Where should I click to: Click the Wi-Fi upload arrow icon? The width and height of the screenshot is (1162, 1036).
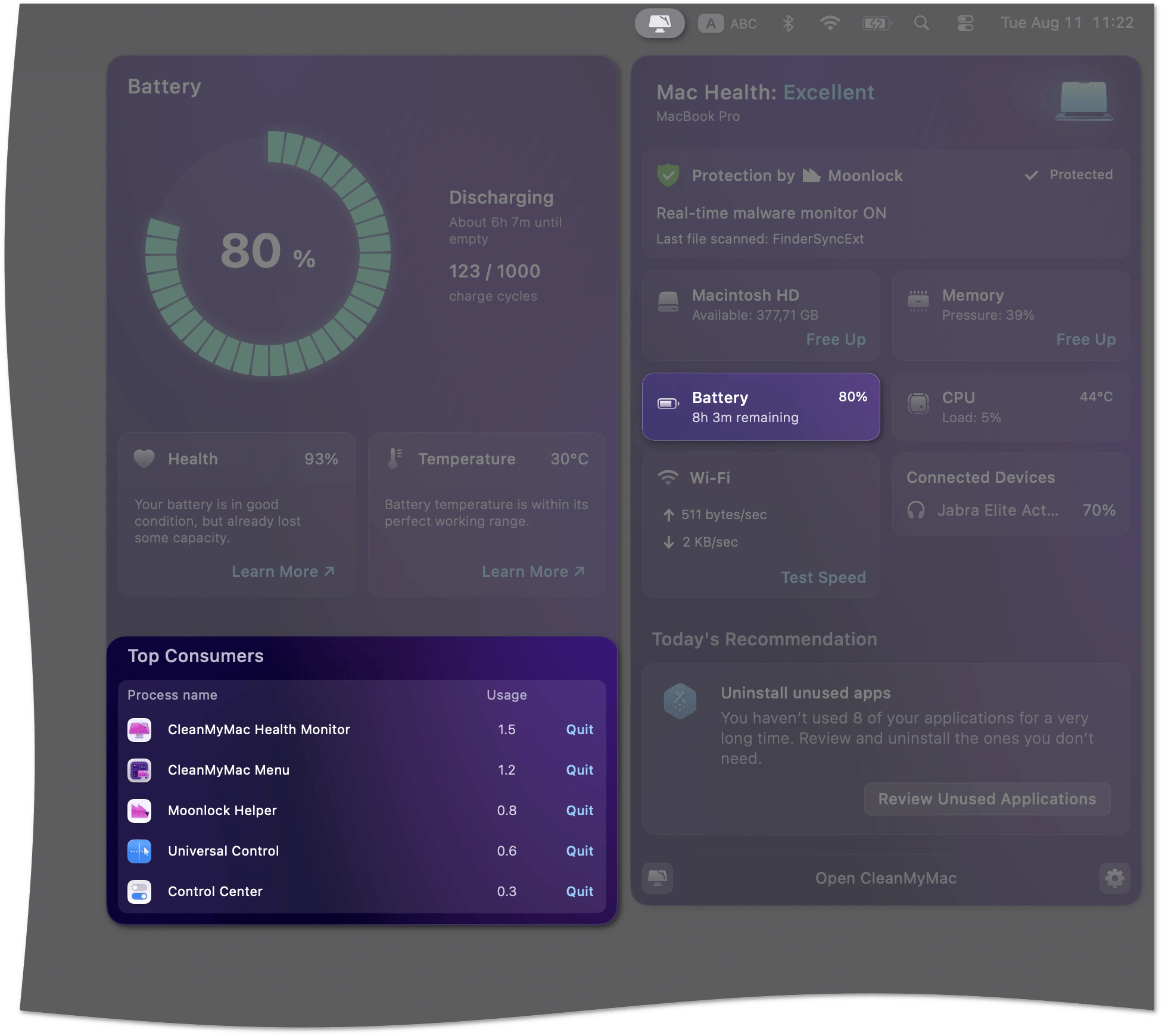coord(668,514)
